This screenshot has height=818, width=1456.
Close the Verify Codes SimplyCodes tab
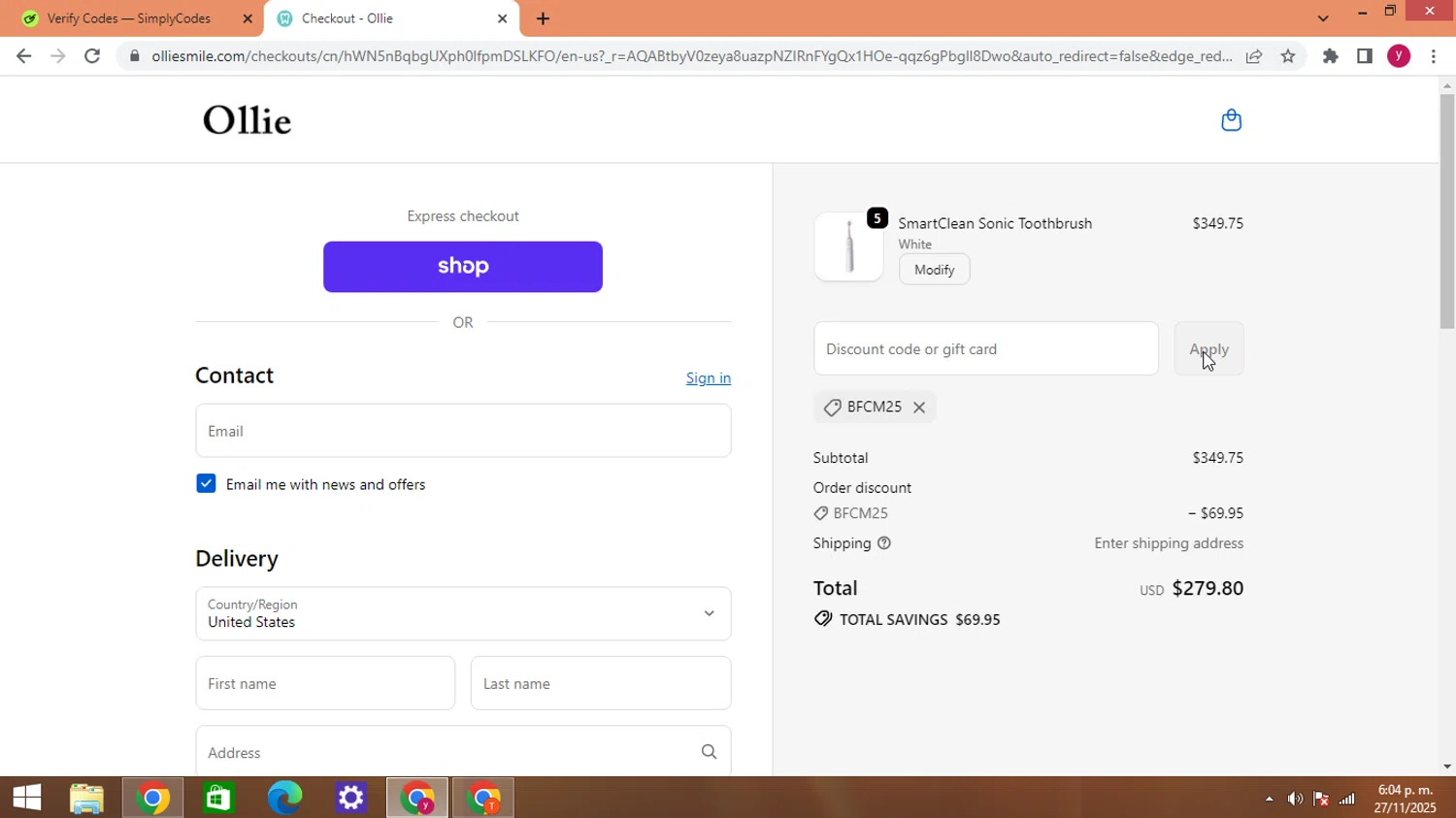click(248, 18)
